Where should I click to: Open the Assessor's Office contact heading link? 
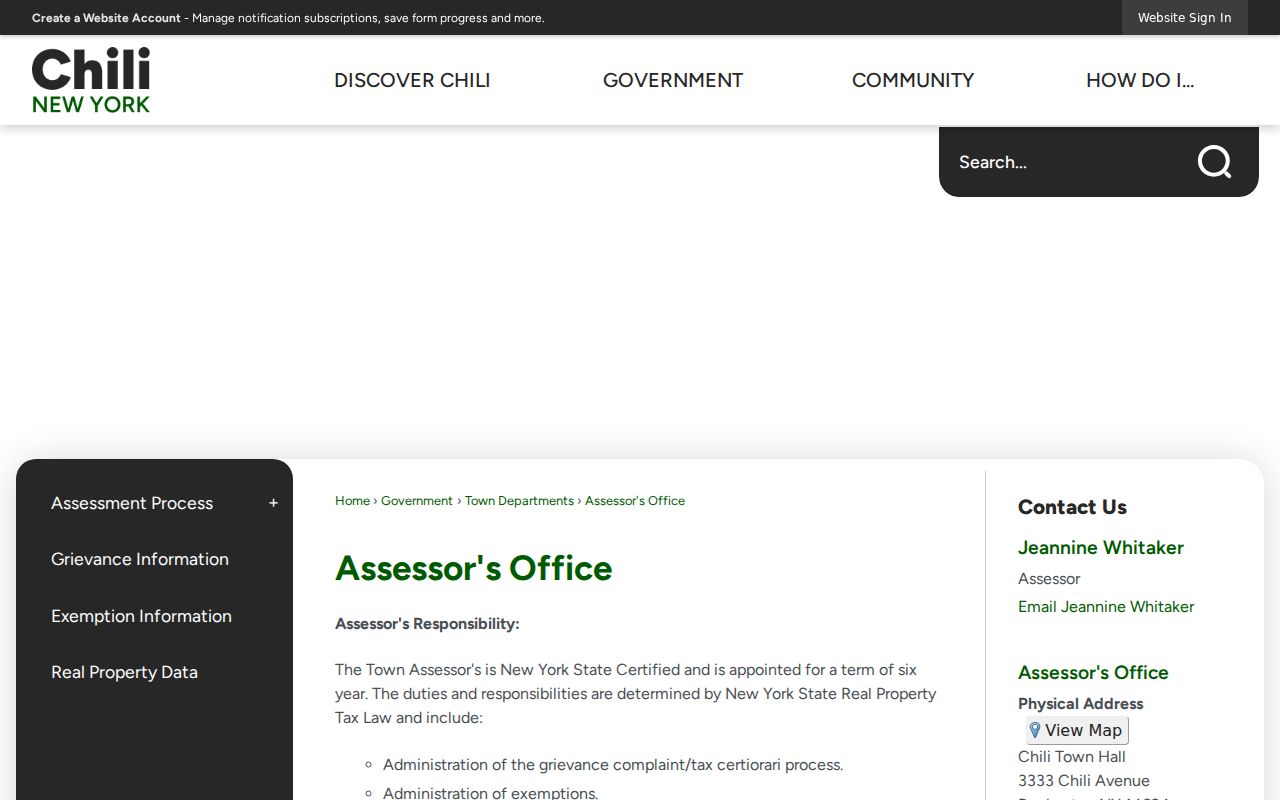tap(1093, 673)
